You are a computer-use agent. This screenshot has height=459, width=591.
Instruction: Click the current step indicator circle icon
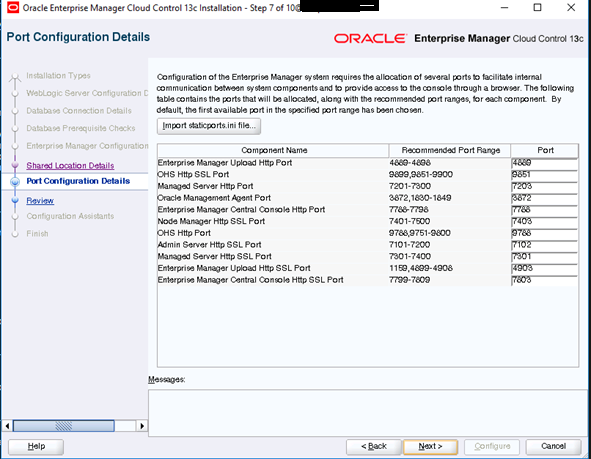[15, 181]
